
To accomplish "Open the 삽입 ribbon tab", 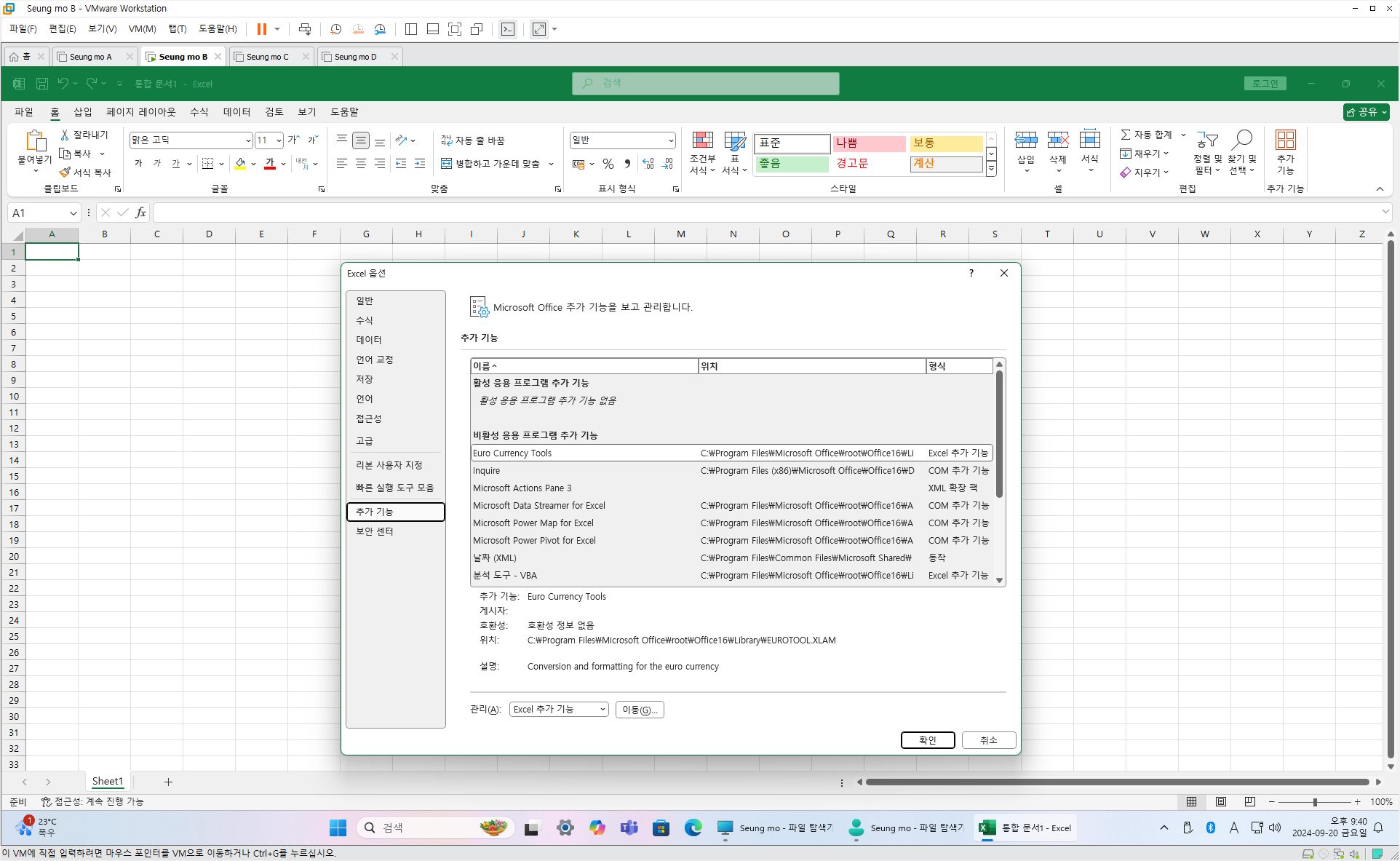I will pyautogui.click(x=83, y=111).
